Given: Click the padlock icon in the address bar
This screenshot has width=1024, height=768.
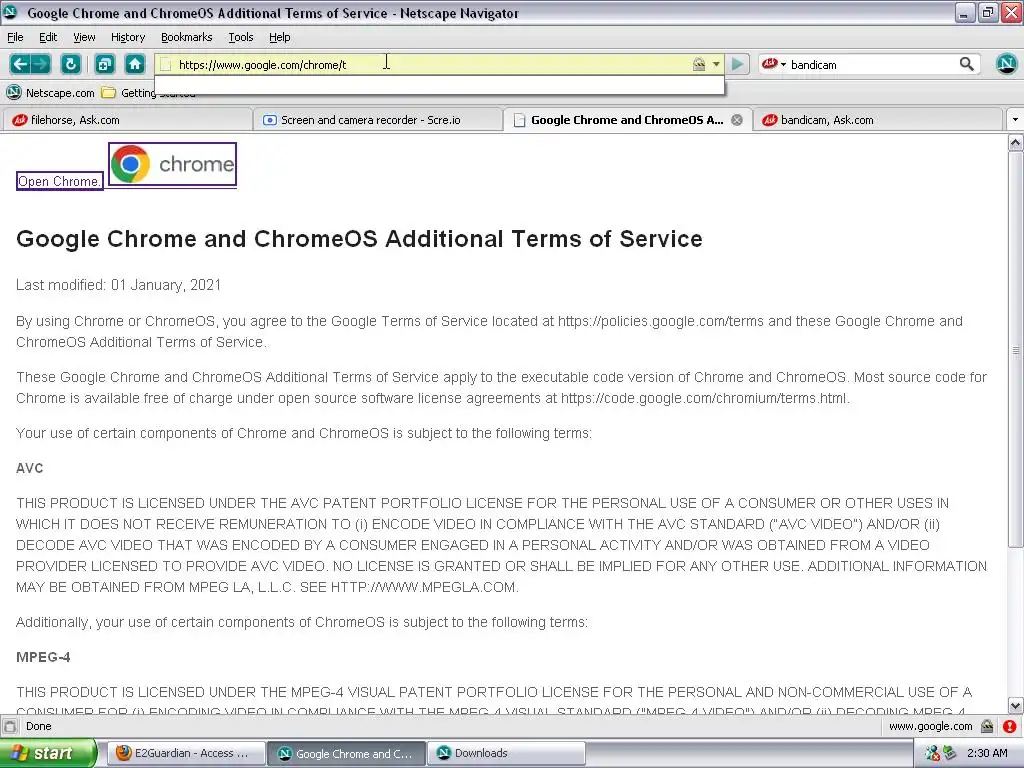Looking at the screenshot, I should click(699, 64).
